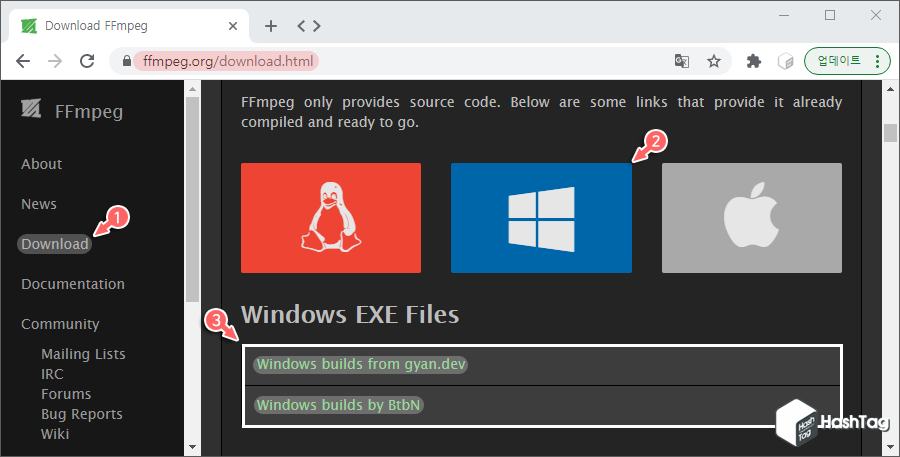Click the main page scrollbar thumb
Screen dimensions: 900x457
point(890,133)
